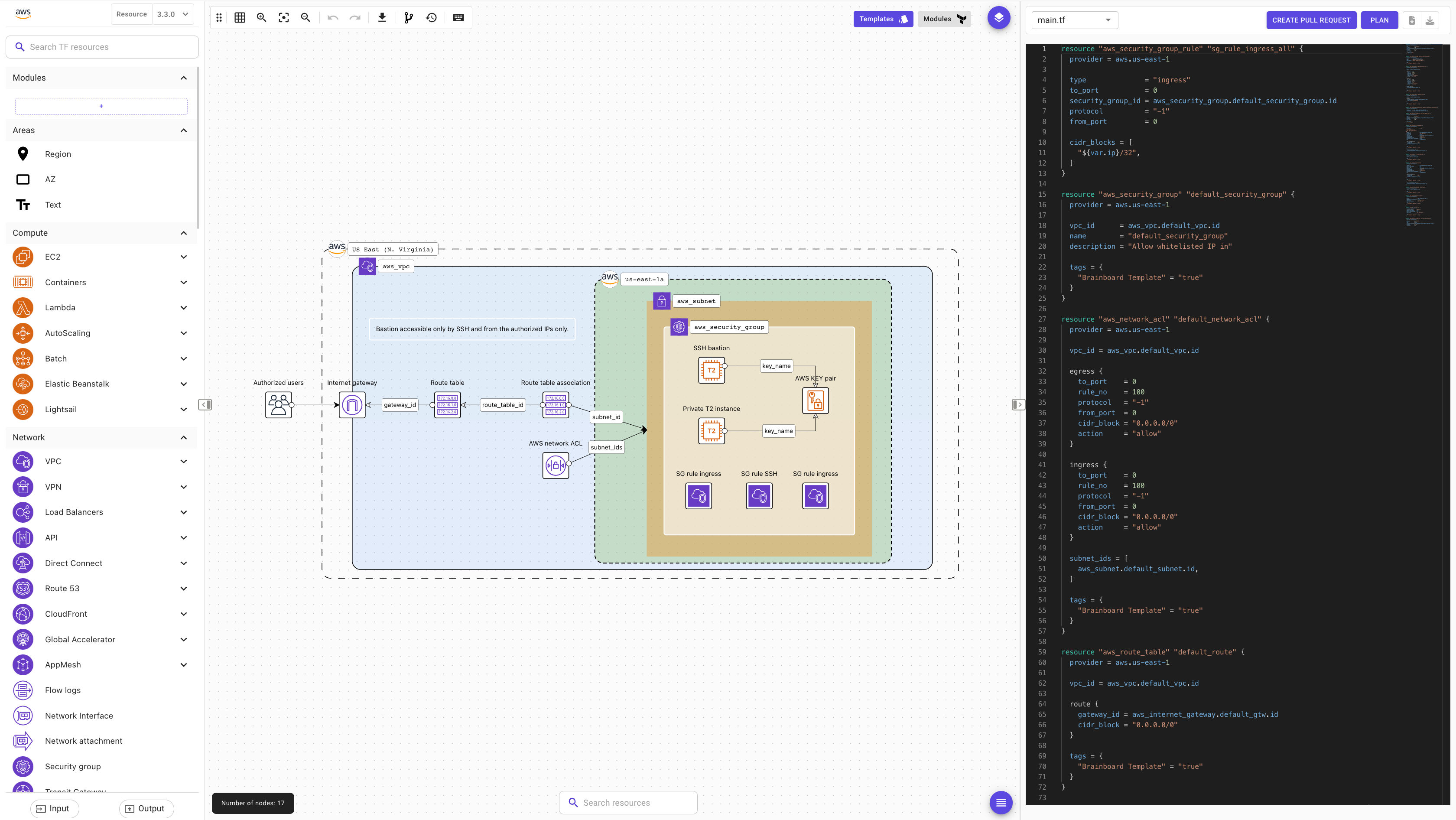The height and width of the screenshot is (820, 1456).
Task: Click the download code icon in editor header
Action: [x=1430, y=20]
